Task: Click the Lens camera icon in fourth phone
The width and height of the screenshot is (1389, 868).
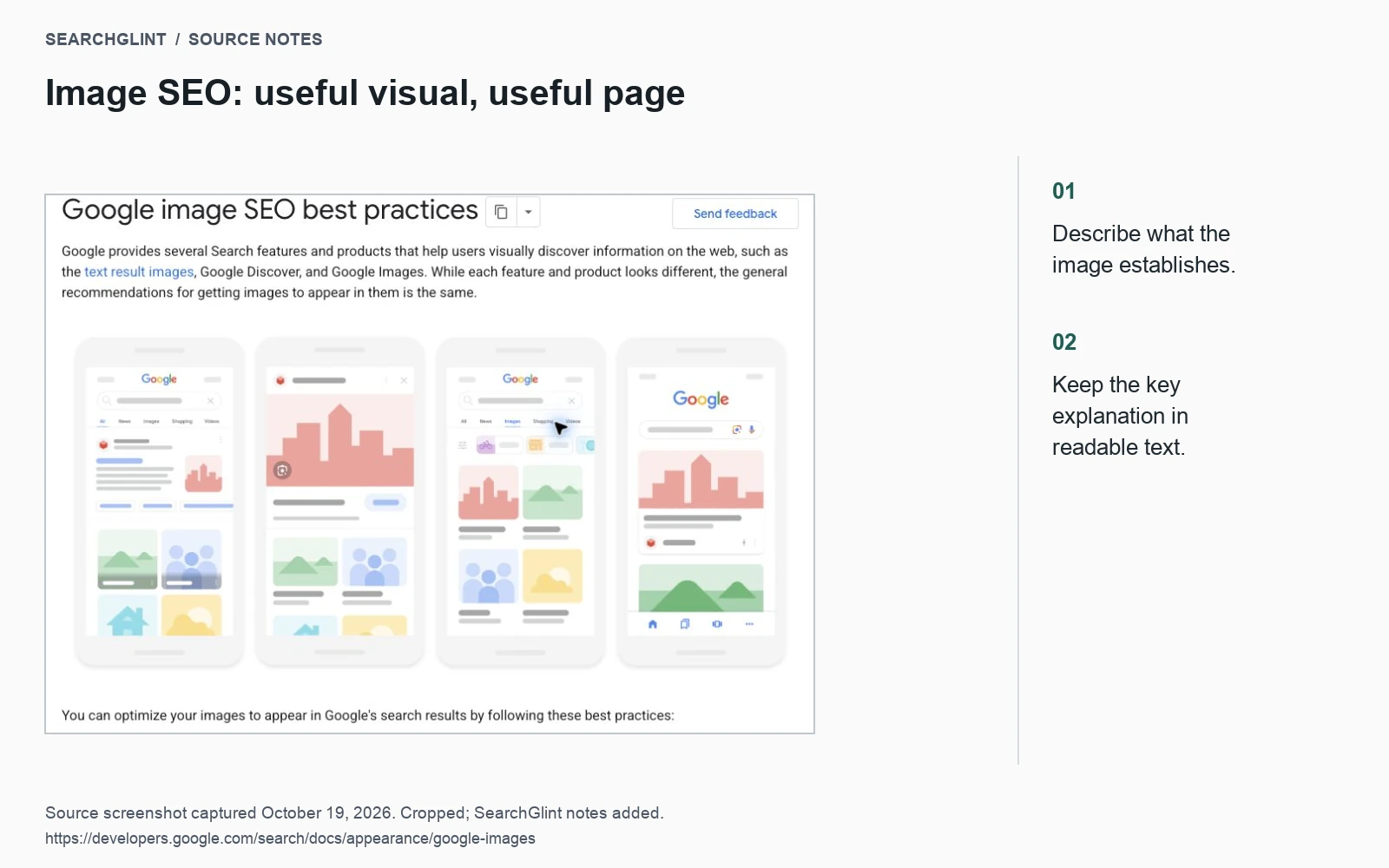Action: click(737, 430)
